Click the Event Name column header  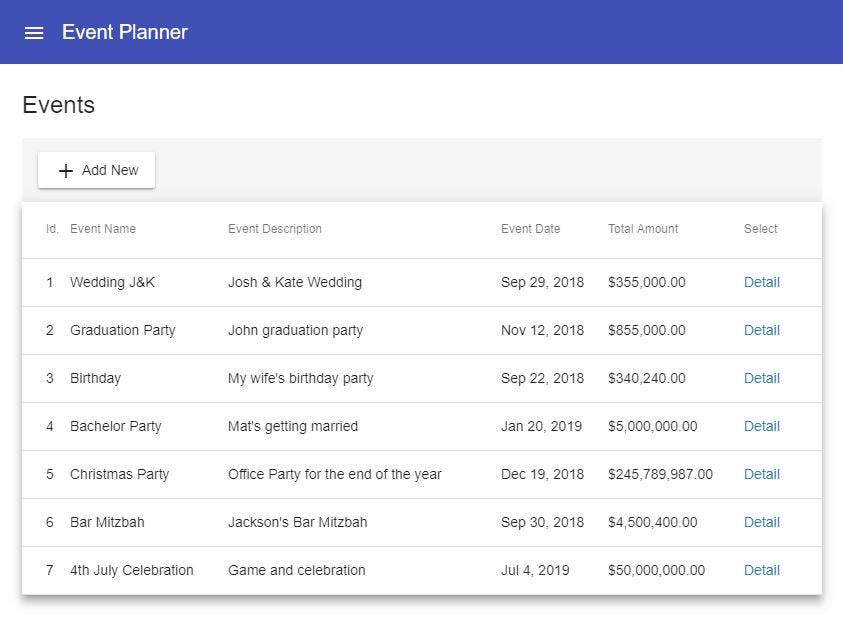point(103,229)
